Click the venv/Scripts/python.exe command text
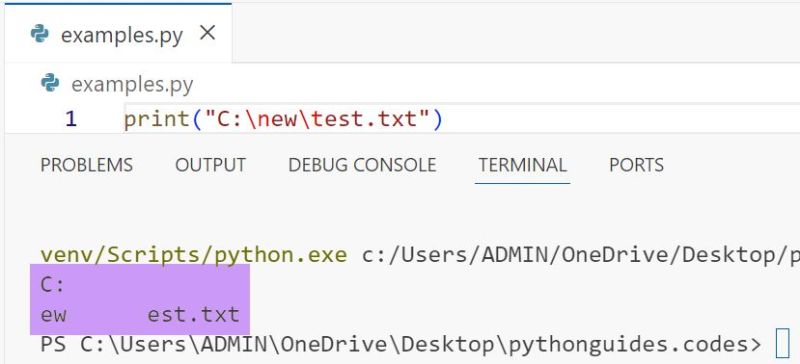 point(194,255)
